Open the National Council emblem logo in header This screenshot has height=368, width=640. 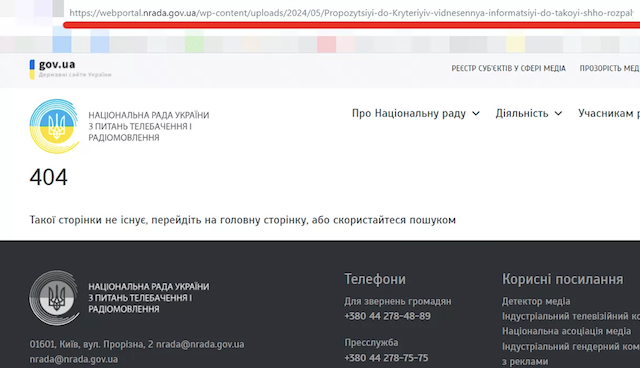pos(54,126)
